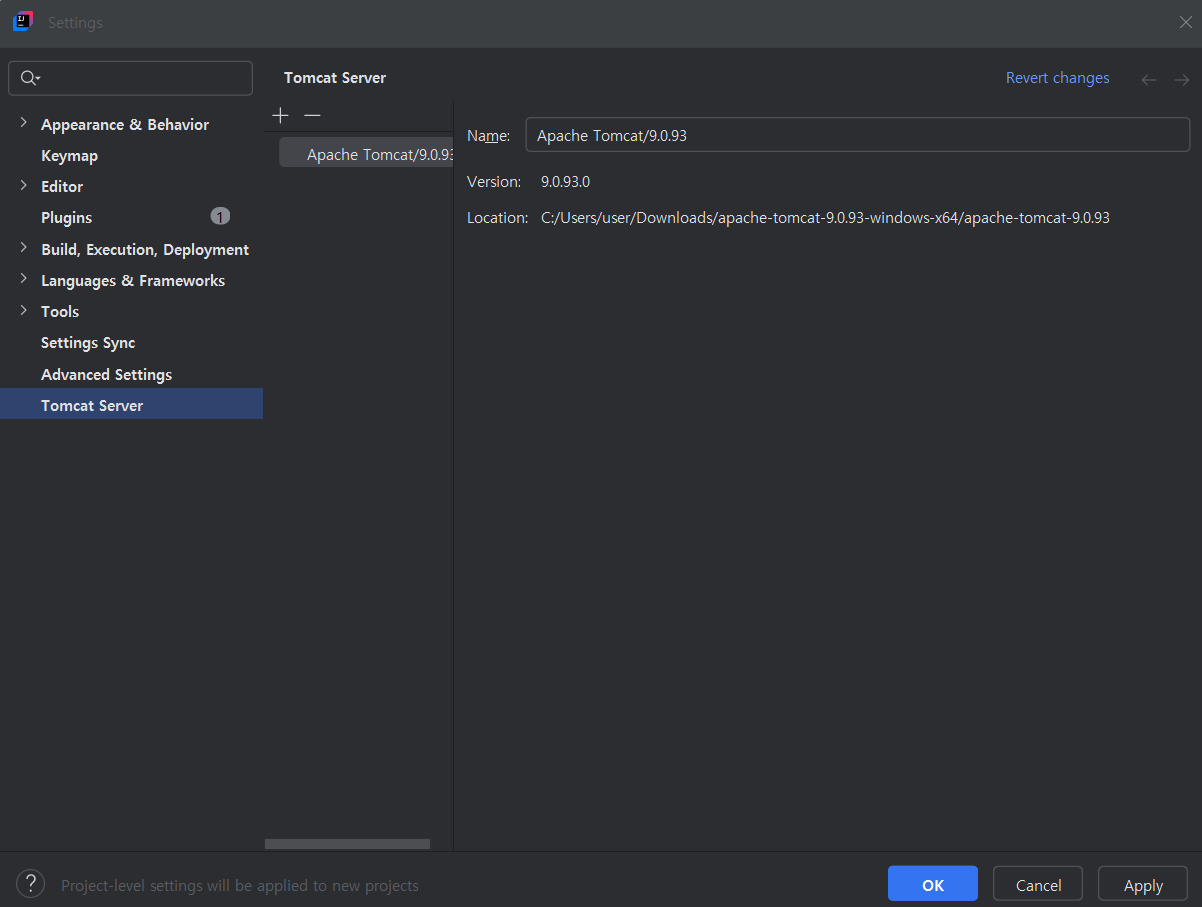Confirm with the OK button
Screen dimensions: 1202x907
(x=933, y=884)
